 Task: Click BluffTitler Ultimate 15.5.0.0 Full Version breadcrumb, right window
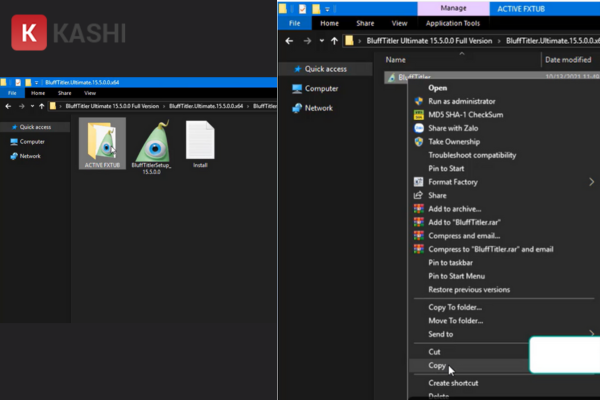pyautogui.click(x=429, y=41)
